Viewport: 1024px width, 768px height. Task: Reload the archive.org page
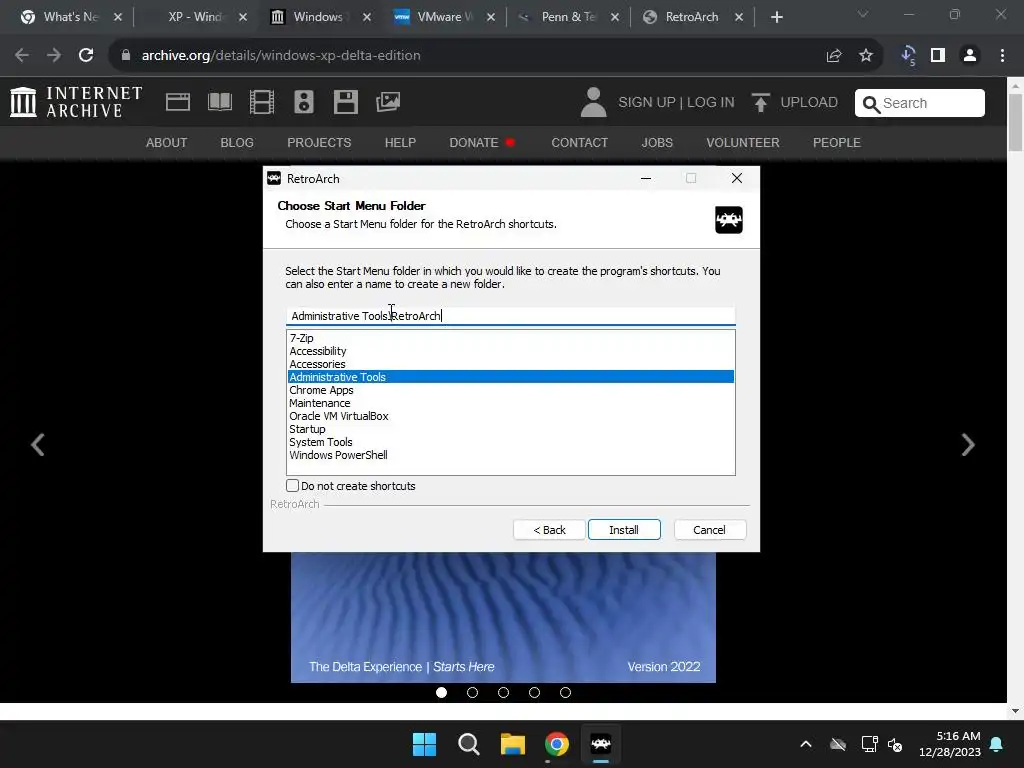click(x=86, y=56)
